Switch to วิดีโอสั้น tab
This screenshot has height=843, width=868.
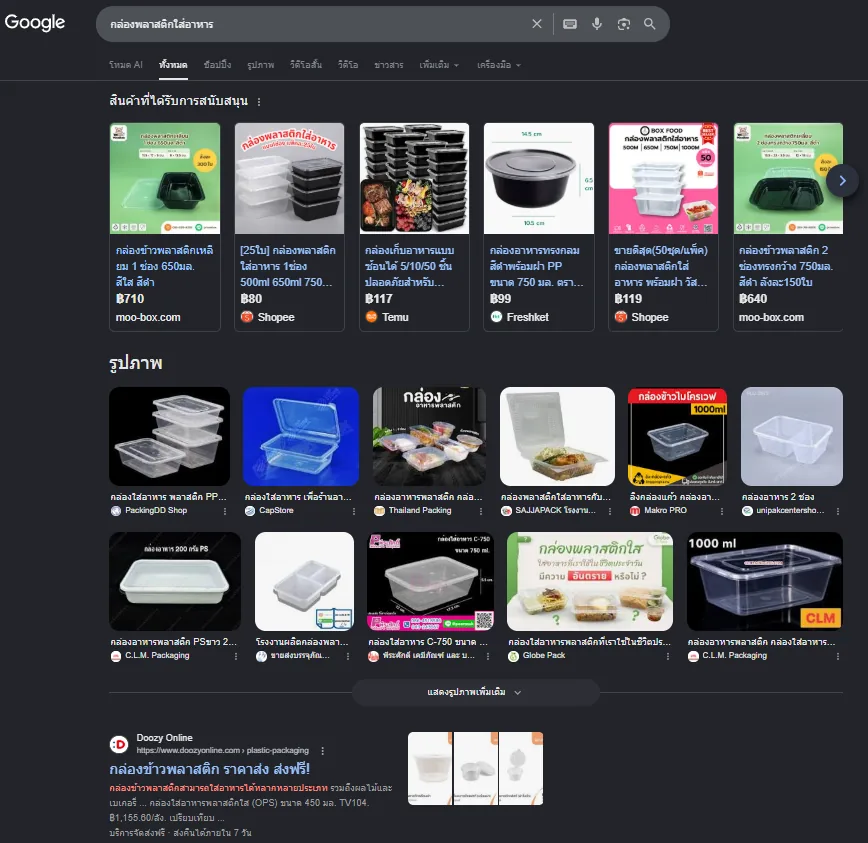click(x=306, y=65)
